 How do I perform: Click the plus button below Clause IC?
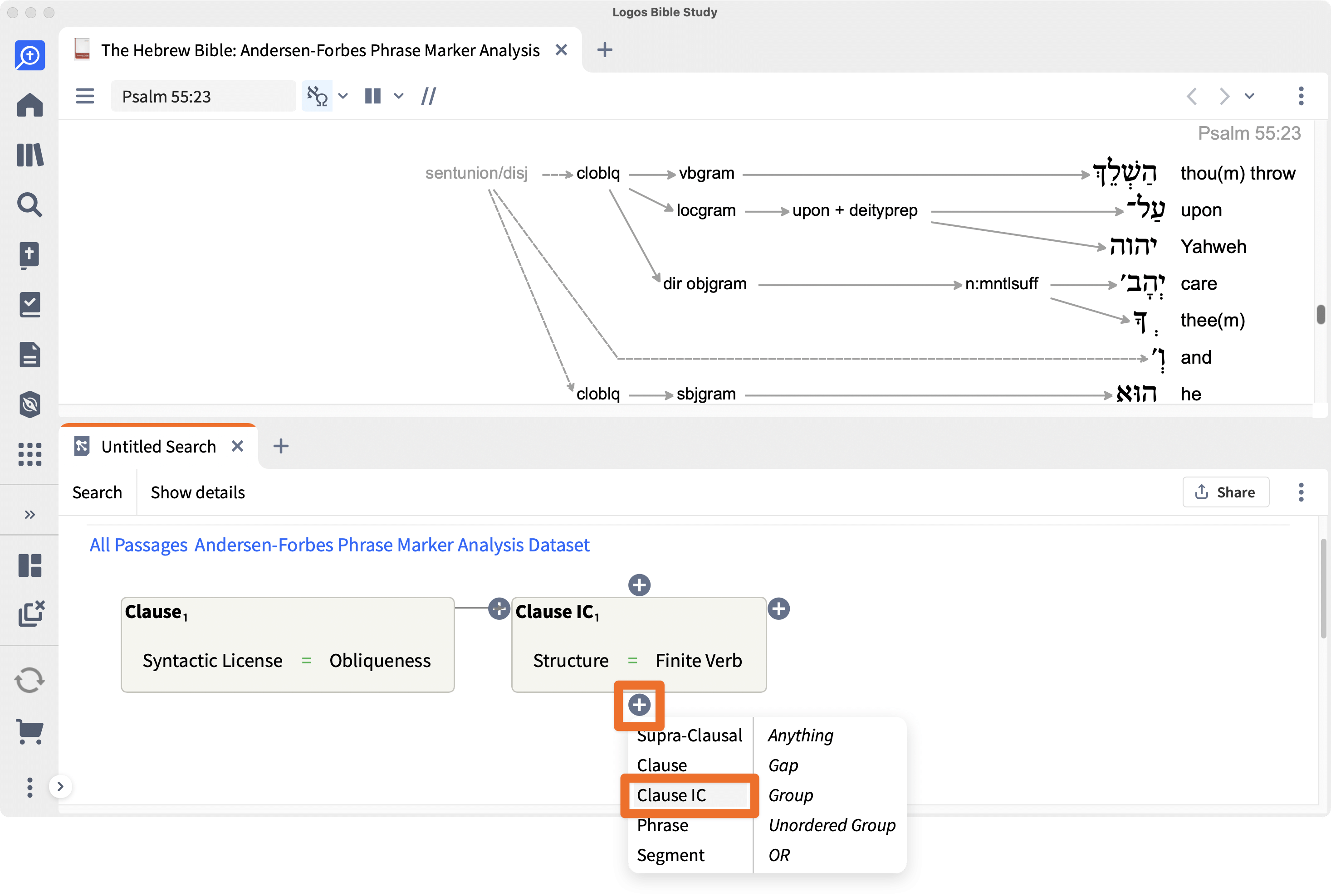click(x=639, y=705)
